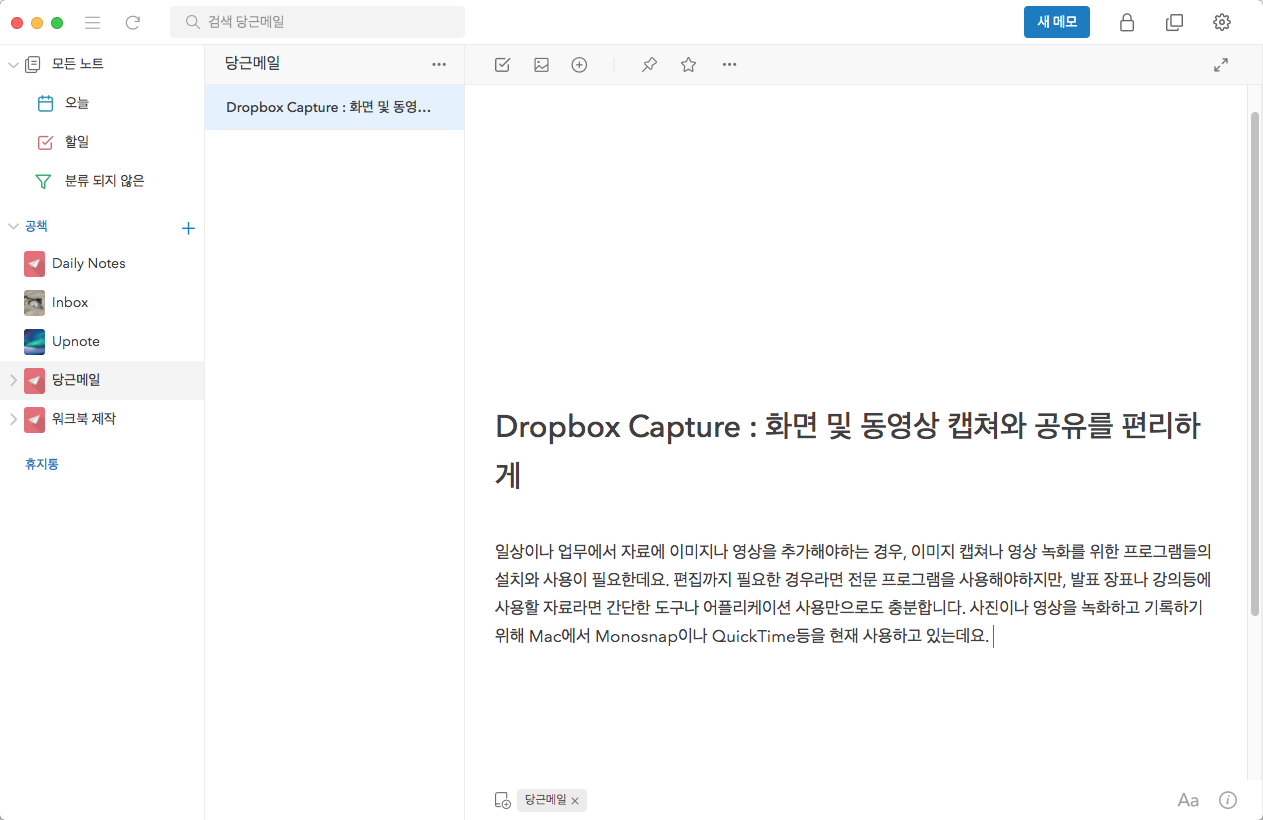The image size is (1263, 820).
Task: Click the circled plus insert icon
Action: (579, 65)
